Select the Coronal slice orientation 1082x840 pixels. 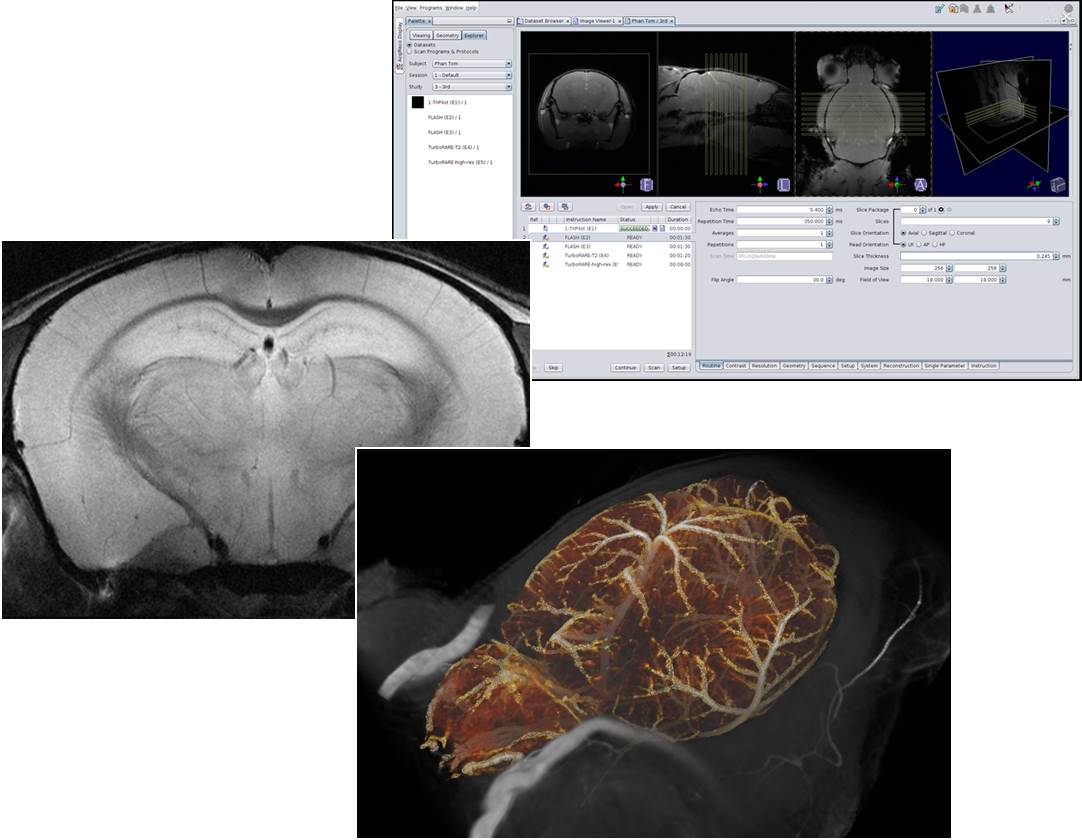pos(953,233)
